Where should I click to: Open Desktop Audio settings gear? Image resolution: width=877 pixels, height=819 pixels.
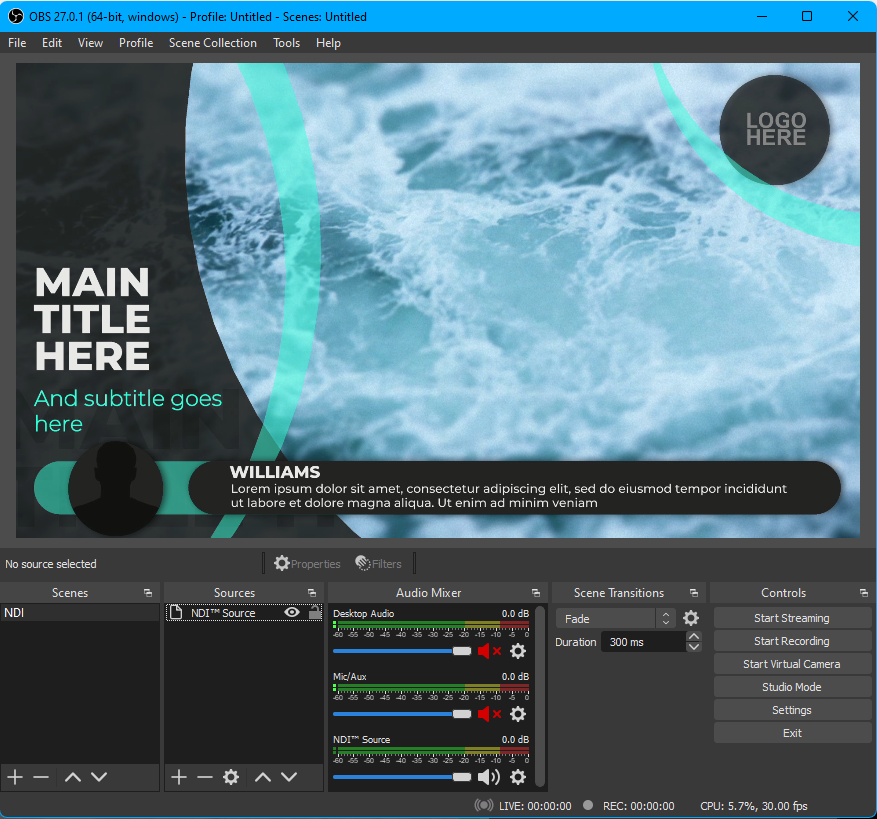pos(518,651)
